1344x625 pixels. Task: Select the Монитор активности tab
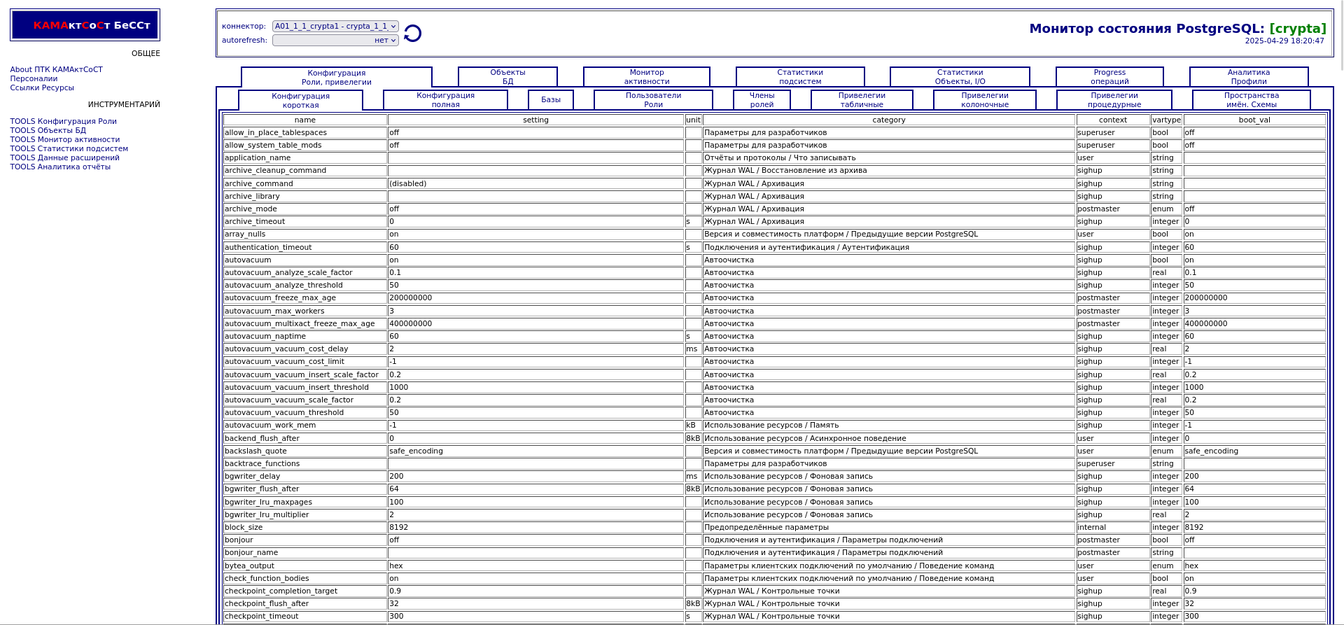coord(647,77)
